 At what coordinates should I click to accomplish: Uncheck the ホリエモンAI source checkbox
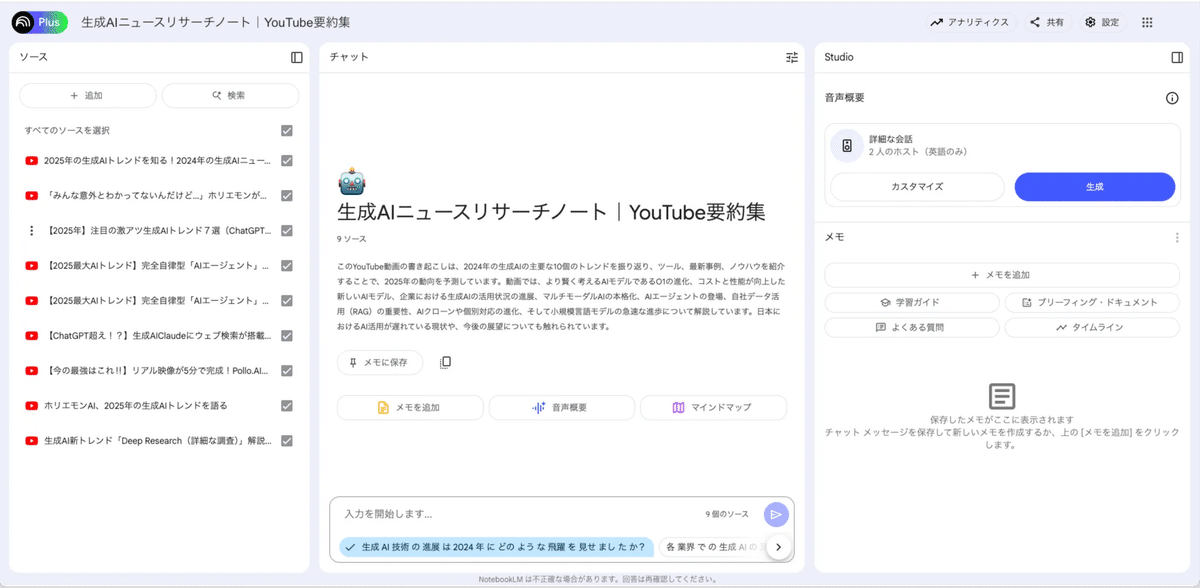285,405
